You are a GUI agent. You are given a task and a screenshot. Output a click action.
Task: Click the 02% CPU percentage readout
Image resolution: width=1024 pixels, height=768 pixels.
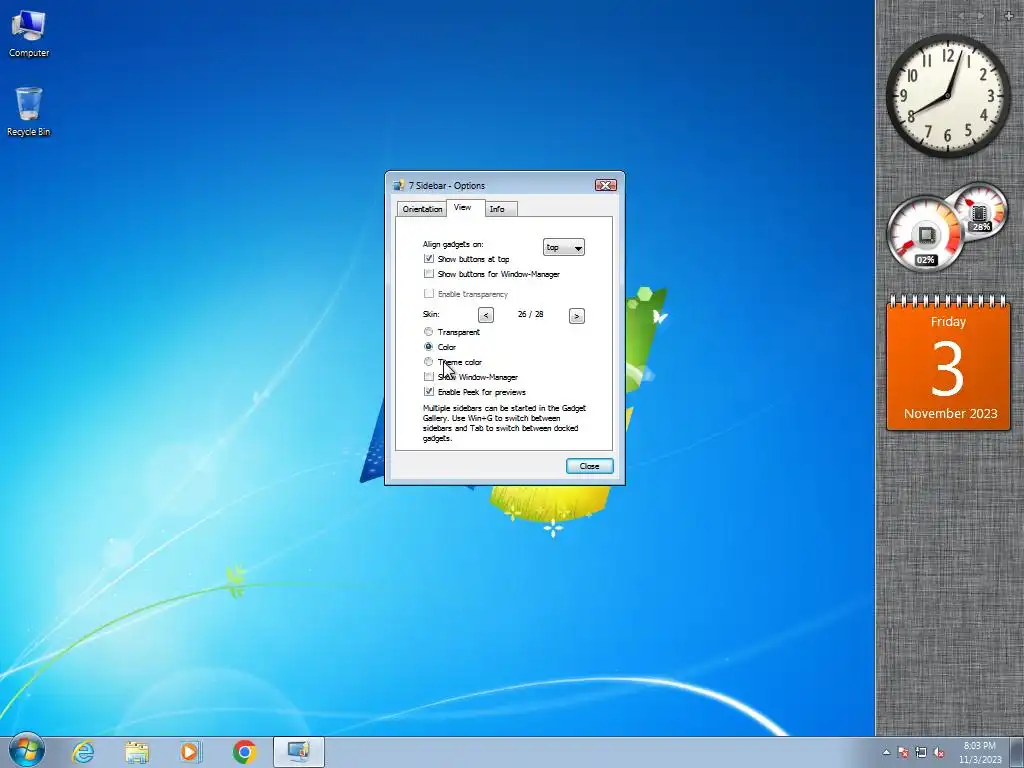925,260
